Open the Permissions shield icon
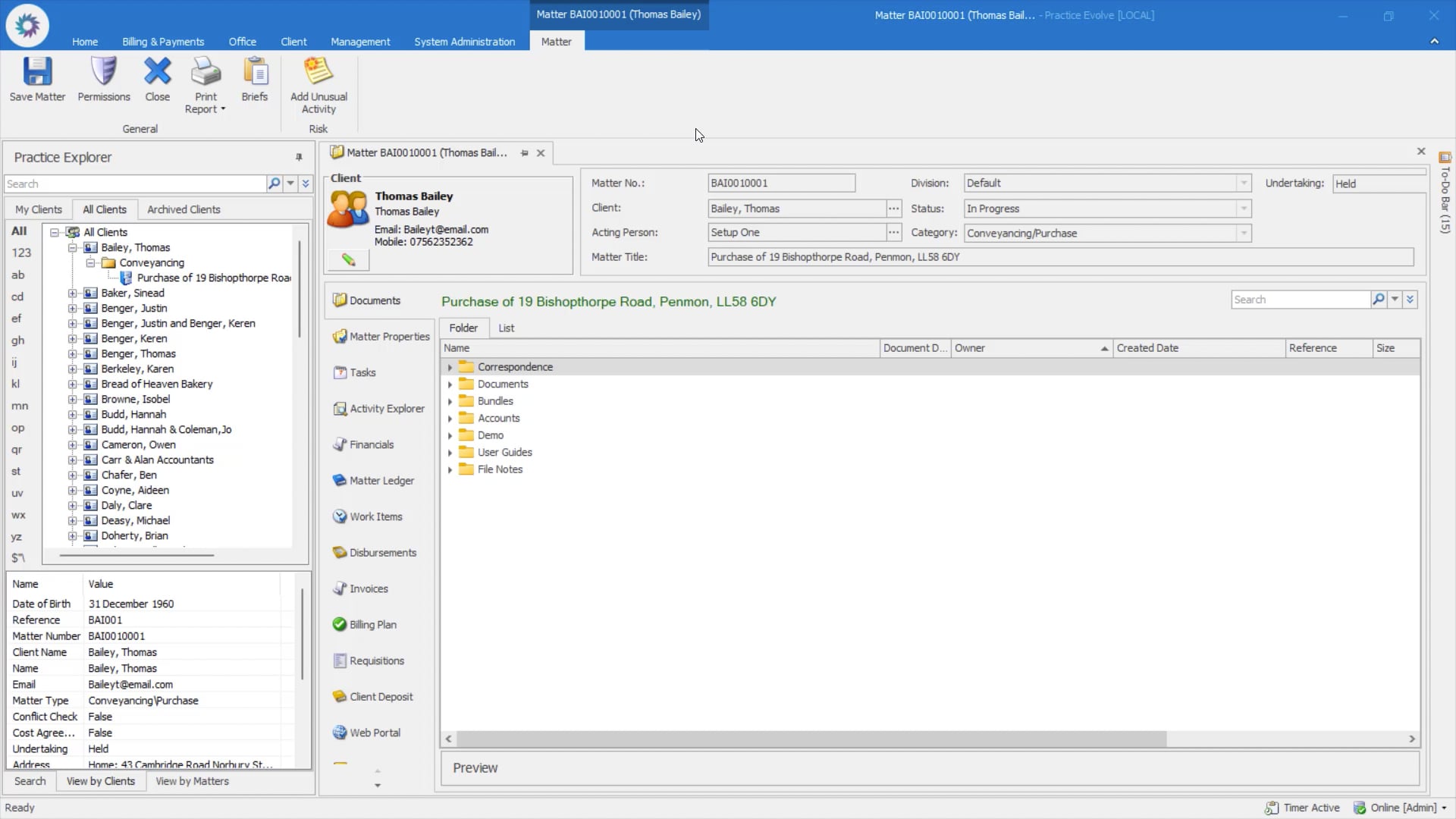 [104, 72]
